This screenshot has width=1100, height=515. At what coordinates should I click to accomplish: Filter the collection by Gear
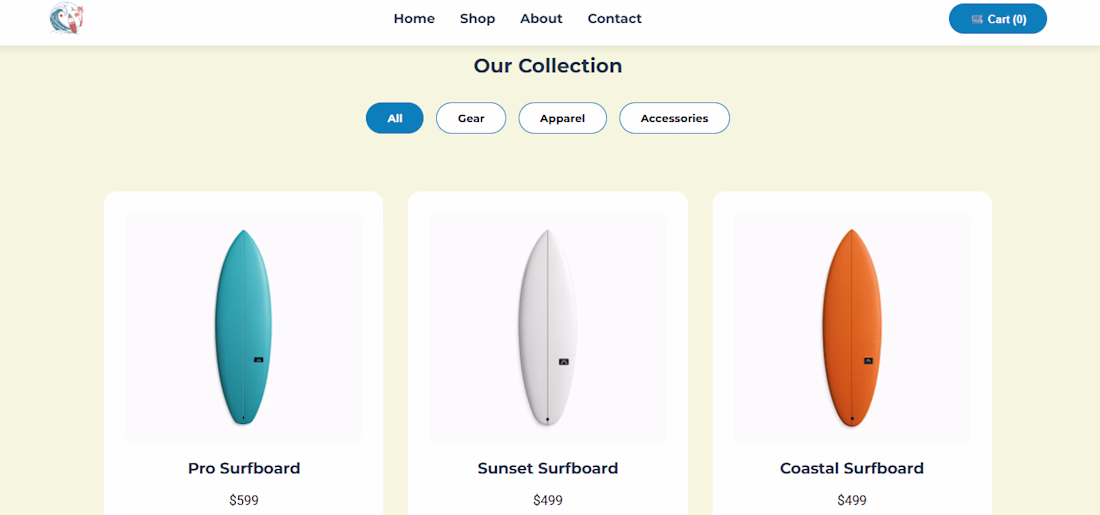coord(471,118)
